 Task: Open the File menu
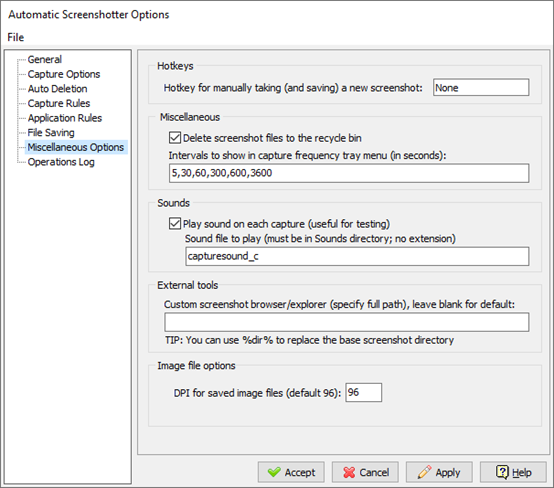16,37
